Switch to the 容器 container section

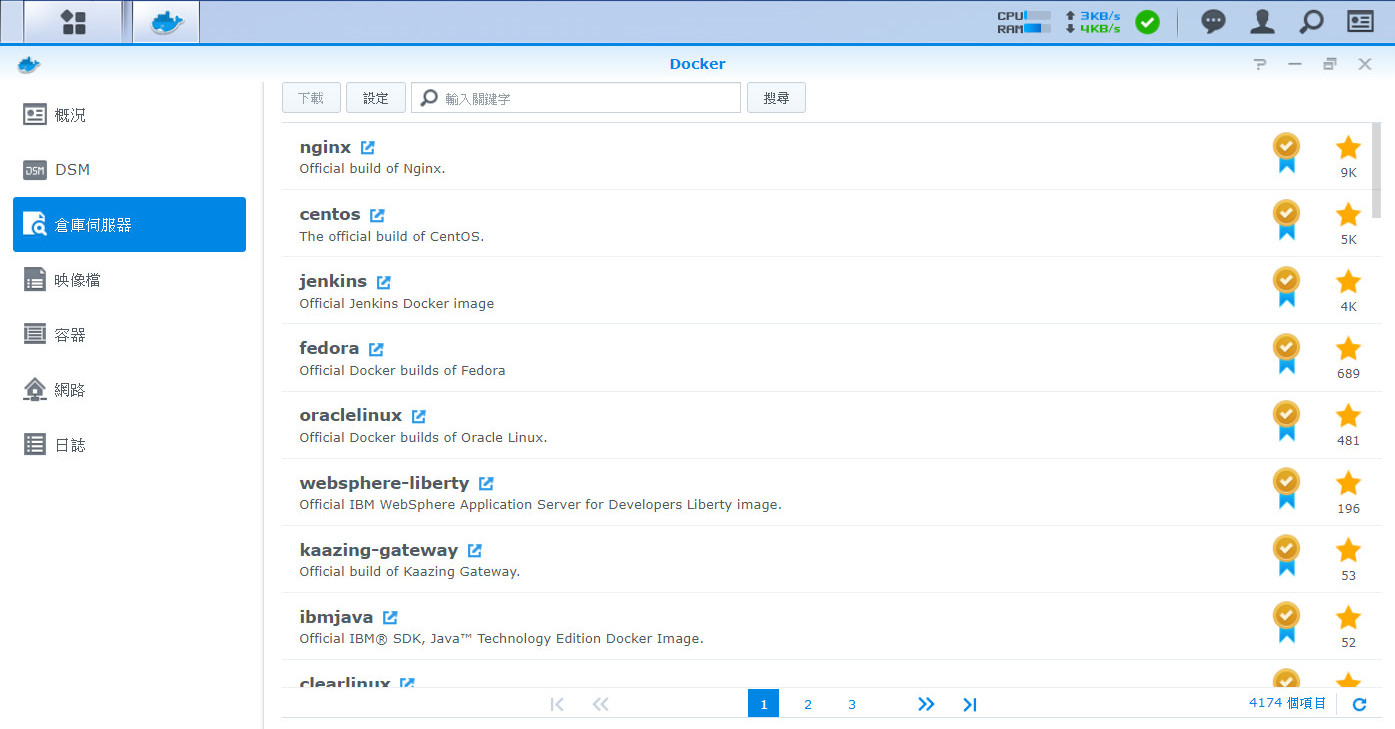130,335
